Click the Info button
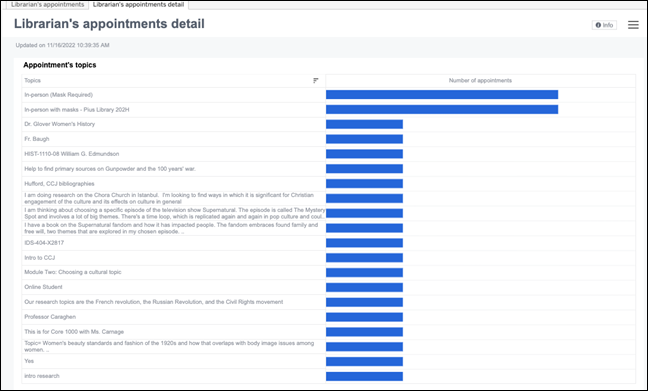The image size is (648, 391). tap(604, 25)
